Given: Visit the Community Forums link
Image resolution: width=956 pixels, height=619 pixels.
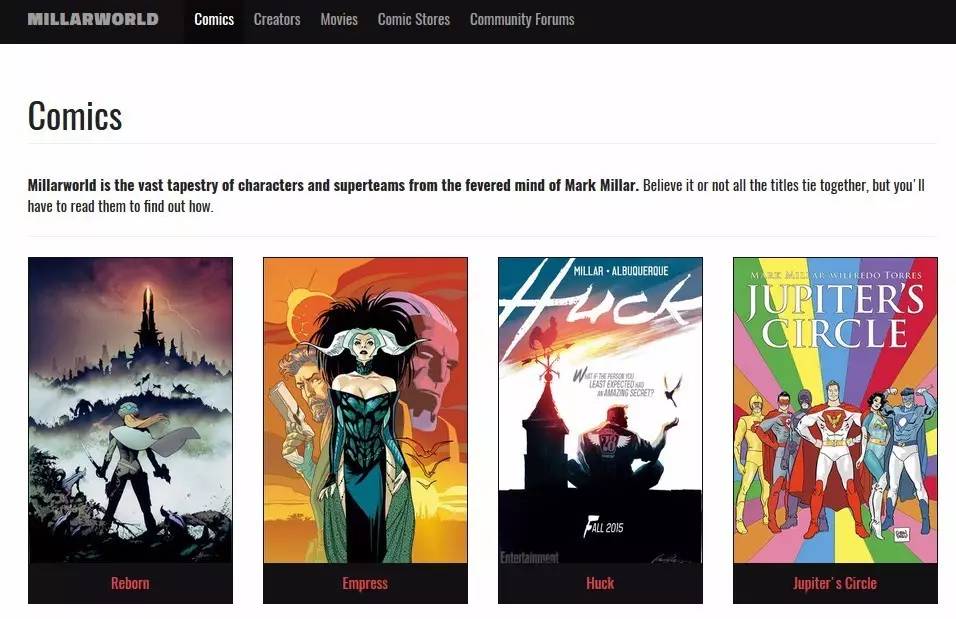Looking at the screenshot, I should click(522, 20).
